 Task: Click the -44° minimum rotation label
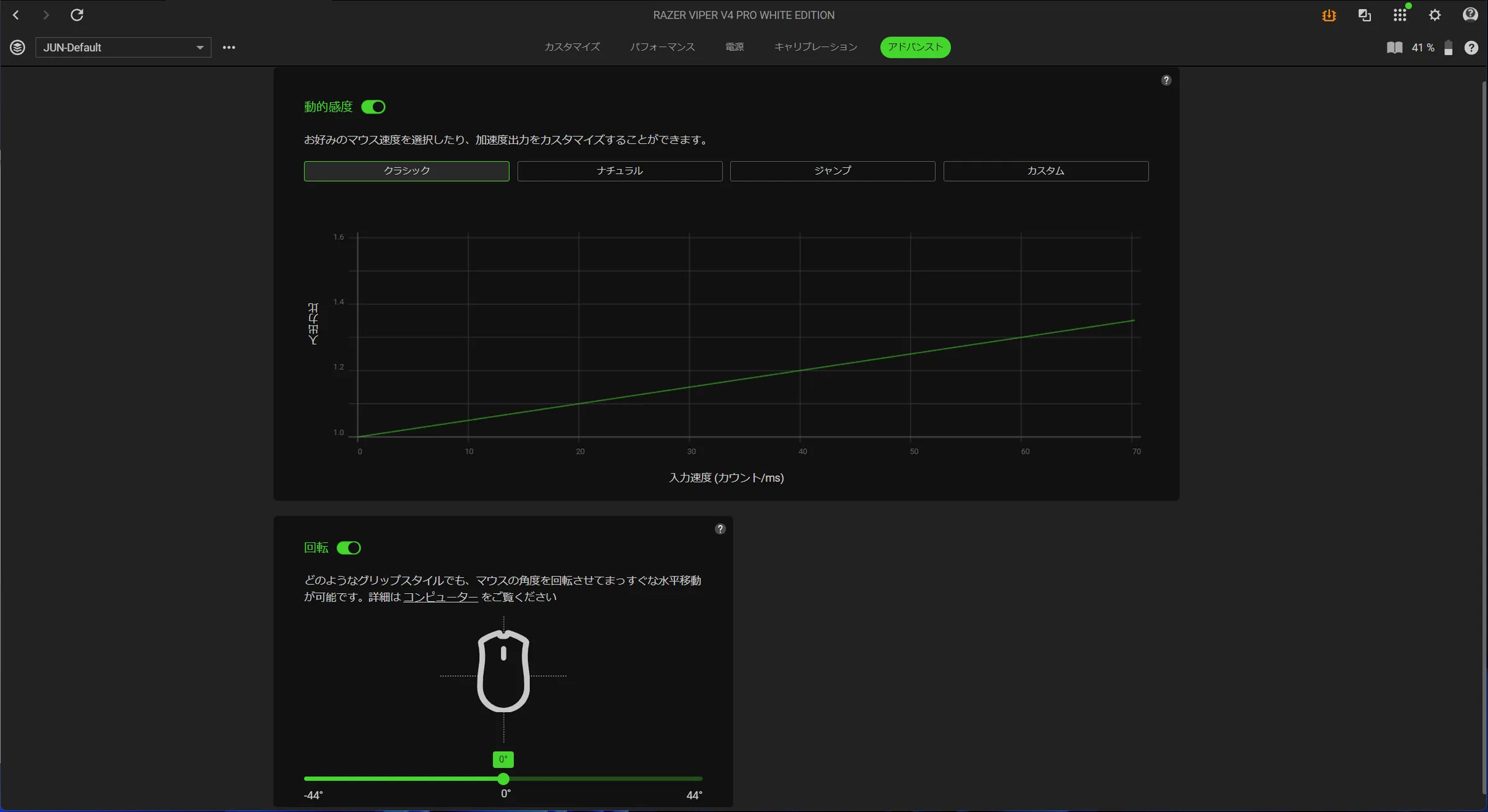(314, 795)
